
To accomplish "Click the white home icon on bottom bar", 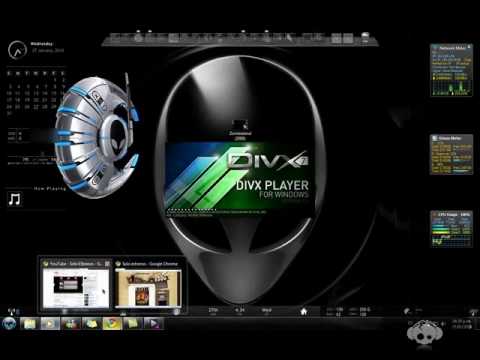I will pos(304,312).
